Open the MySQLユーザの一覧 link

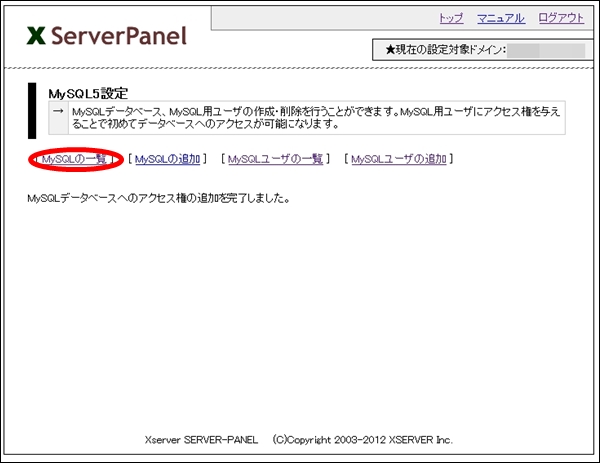tap(276, 159)
